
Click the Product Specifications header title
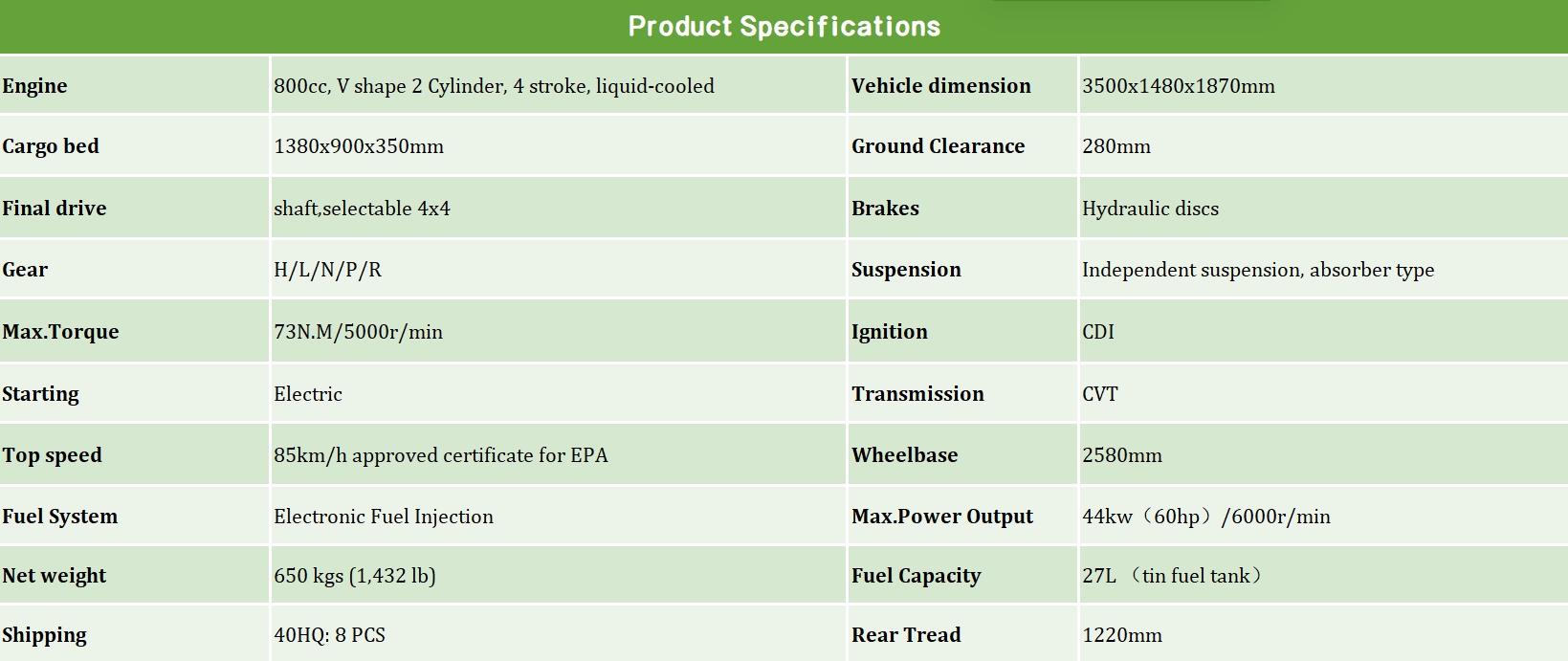(x=784, y=27)
